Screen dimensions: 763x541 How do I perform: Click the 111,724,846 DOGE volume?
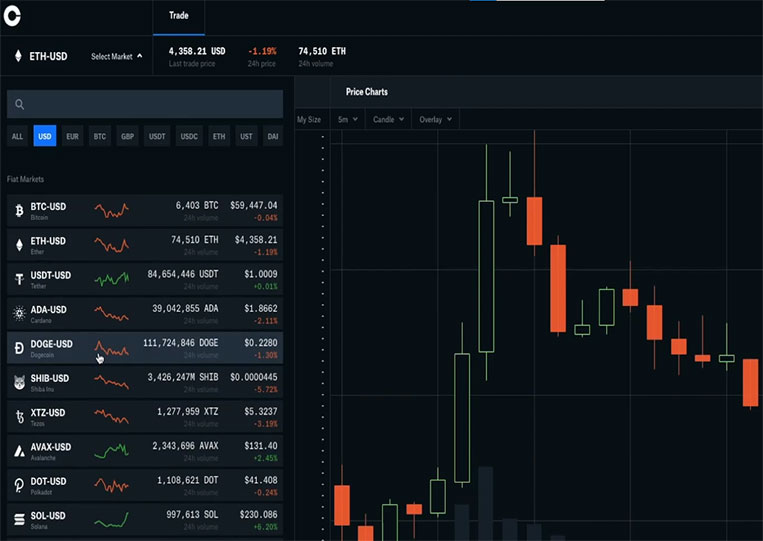tap(181, 343)
